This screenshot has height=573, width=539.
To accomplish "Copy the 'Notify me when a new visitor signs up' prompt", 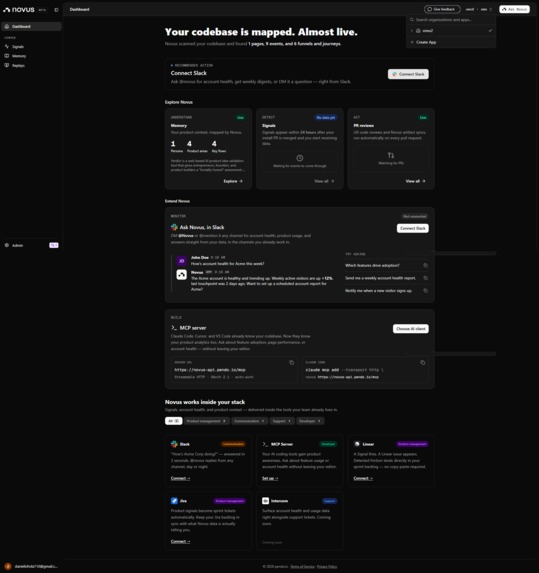I will (425, 291).
